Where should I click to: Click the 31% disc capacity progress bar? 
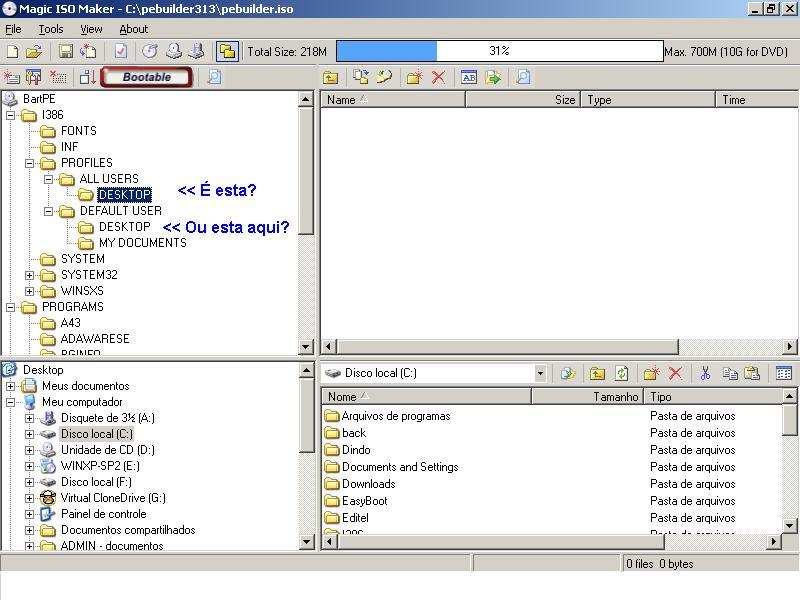[499, 51]
